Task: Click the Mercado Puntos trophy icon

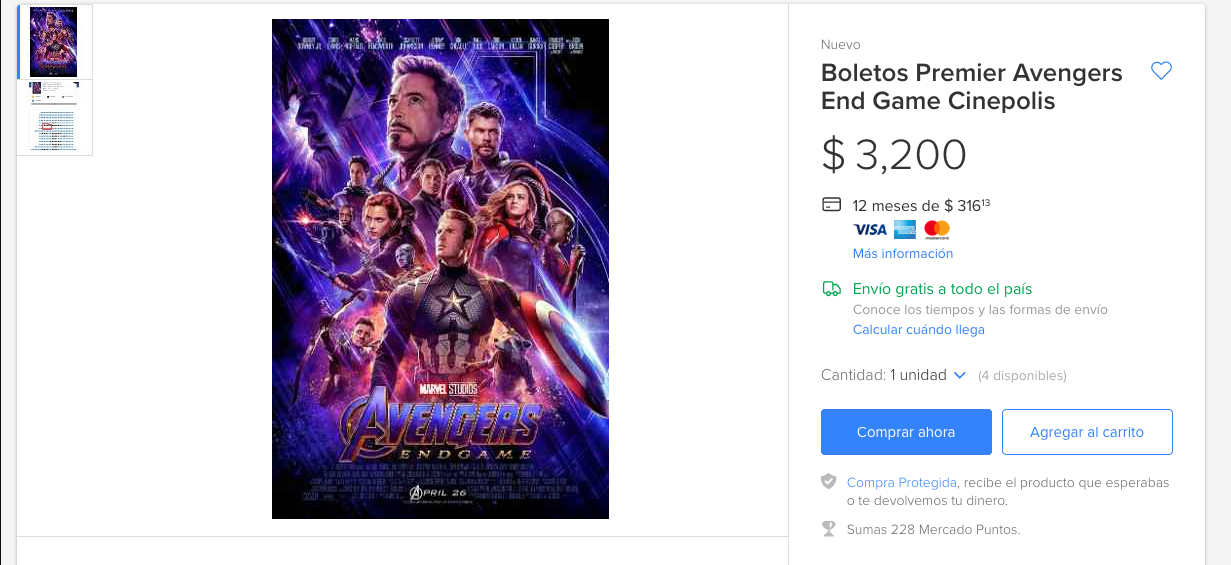Action: tap(828, 529)
